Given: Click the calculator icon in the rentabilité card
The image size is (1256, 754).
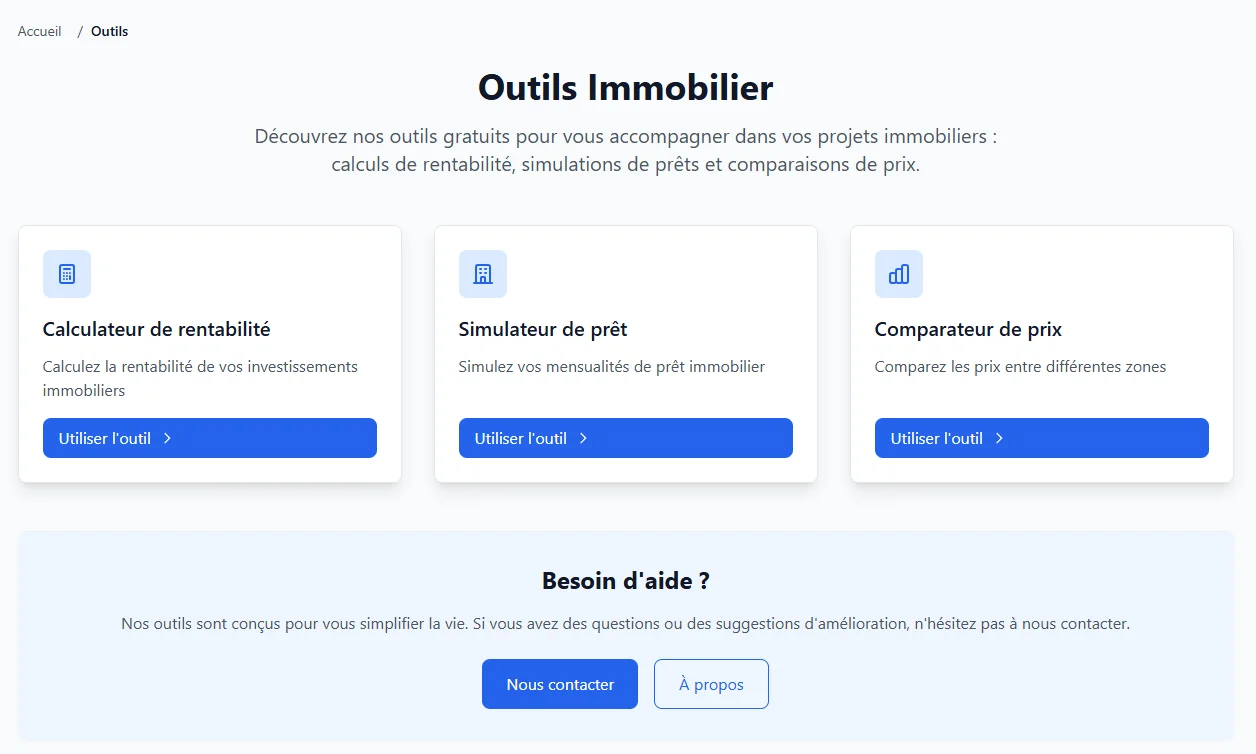Looking at the screenshot, I should click(x=67, y=274).
